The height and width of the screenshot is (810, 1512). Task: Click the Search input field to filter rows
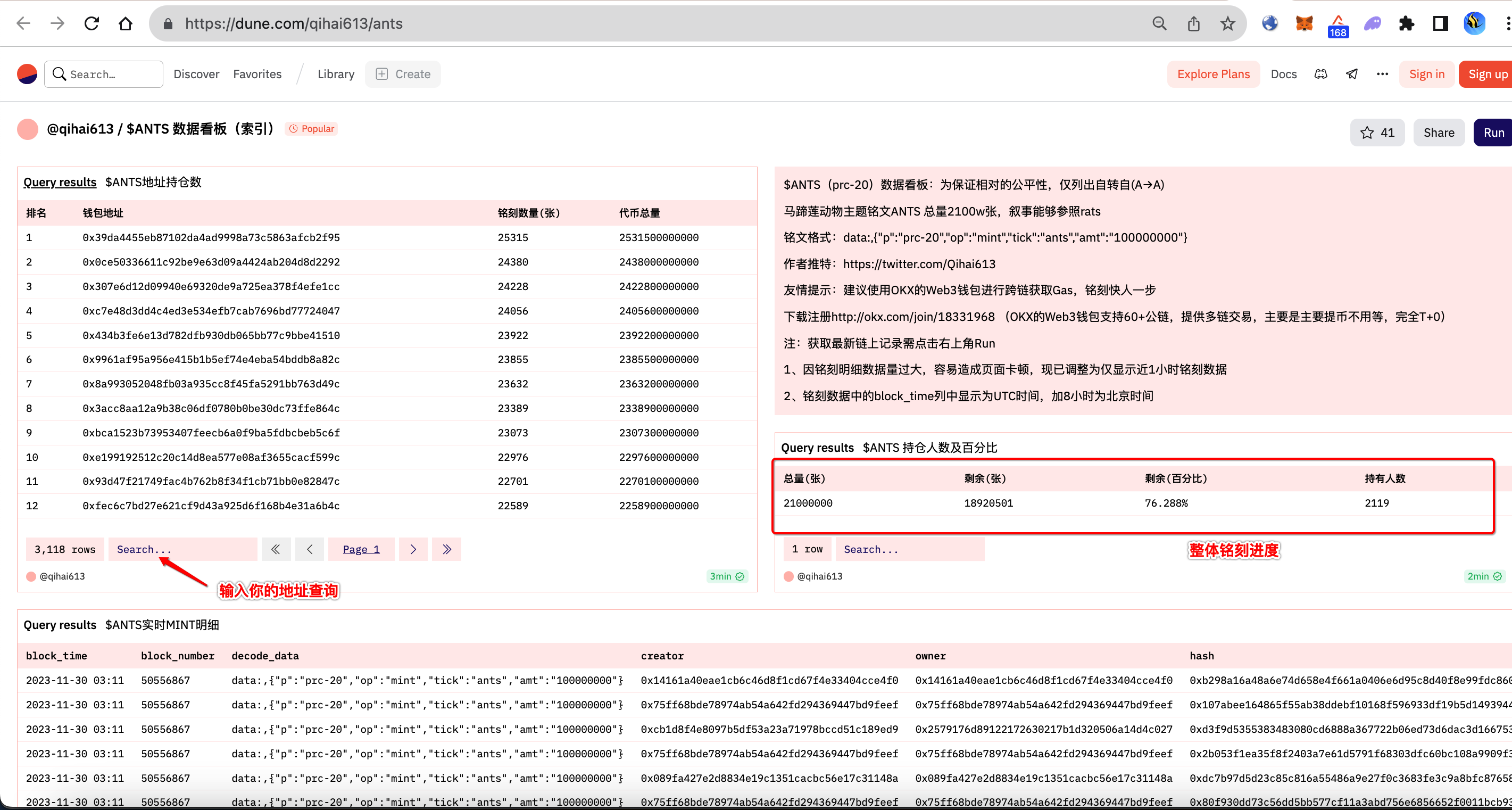[x=183, y=549]
